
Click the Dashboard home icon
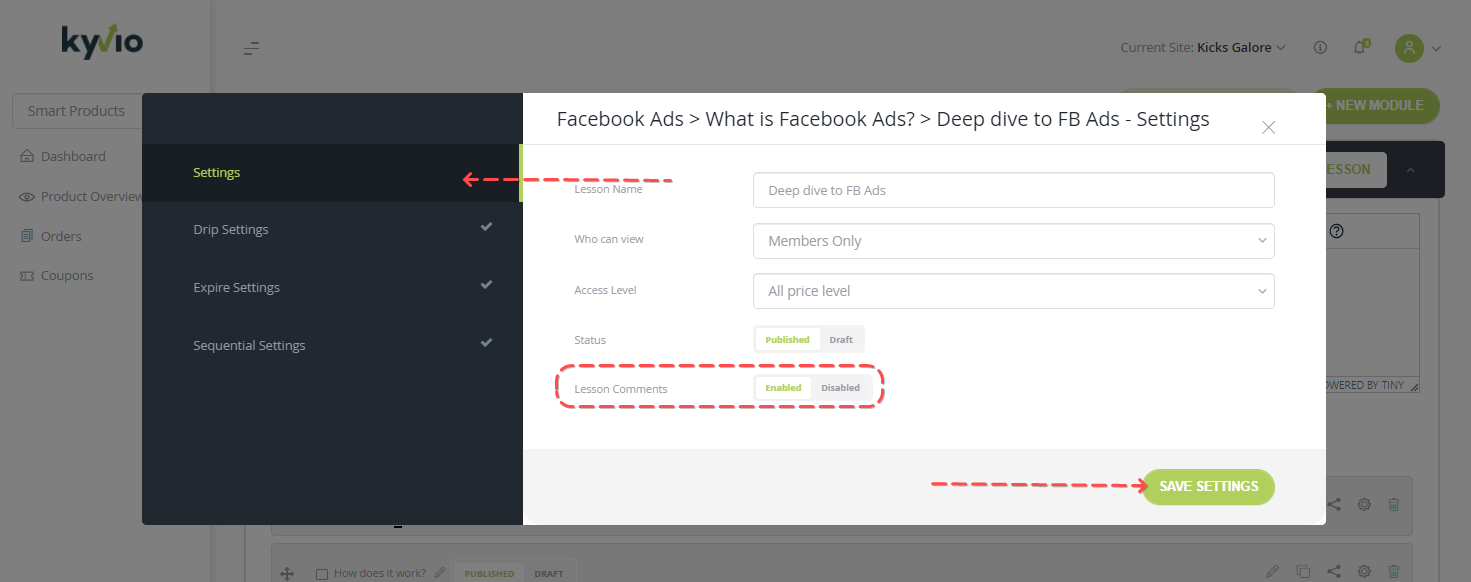(27, 156)
